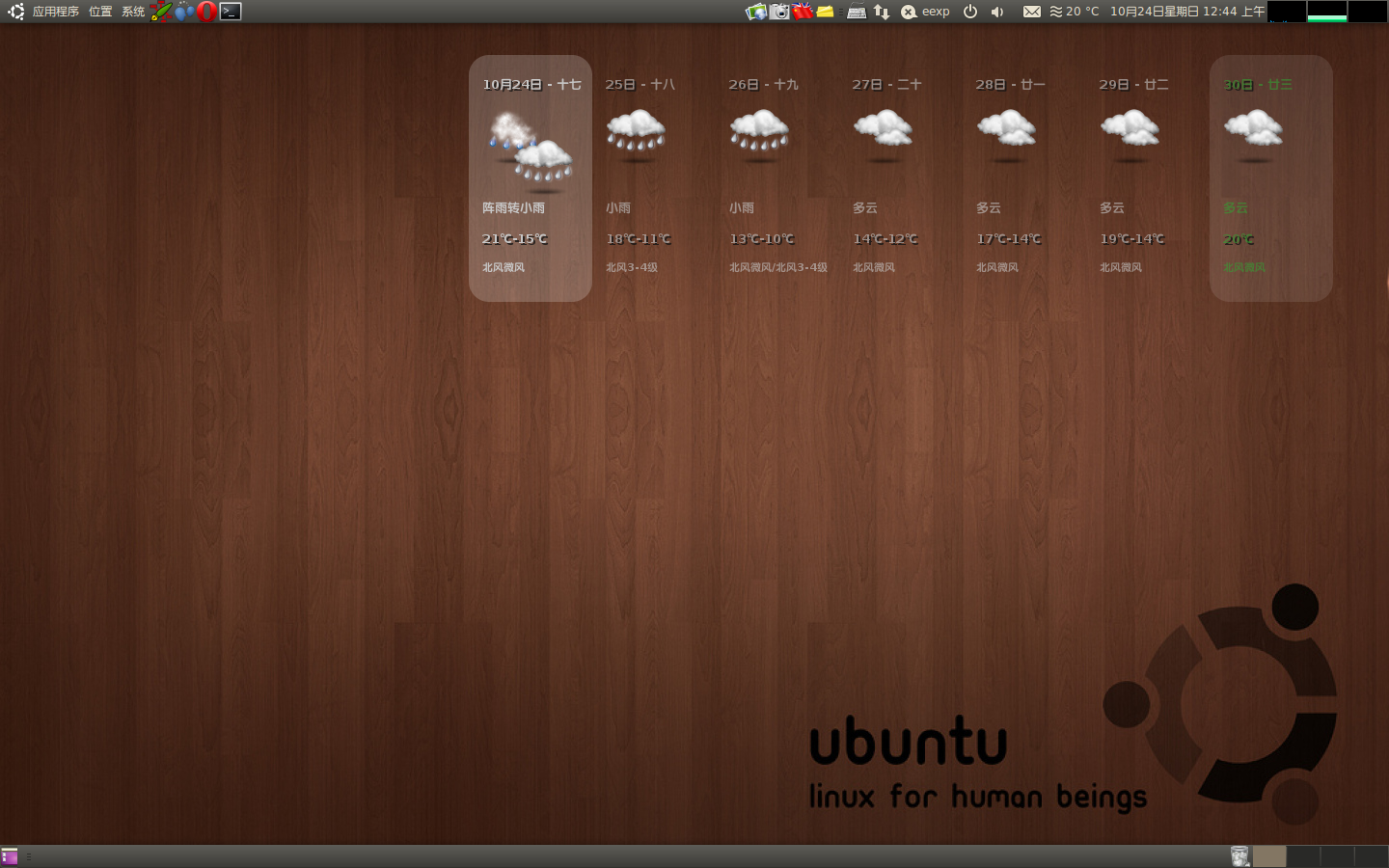Click the first system monitor graph
The width and height of the screenshot is (1389, 868).
pyautogui.click(x=1287, y=12)
